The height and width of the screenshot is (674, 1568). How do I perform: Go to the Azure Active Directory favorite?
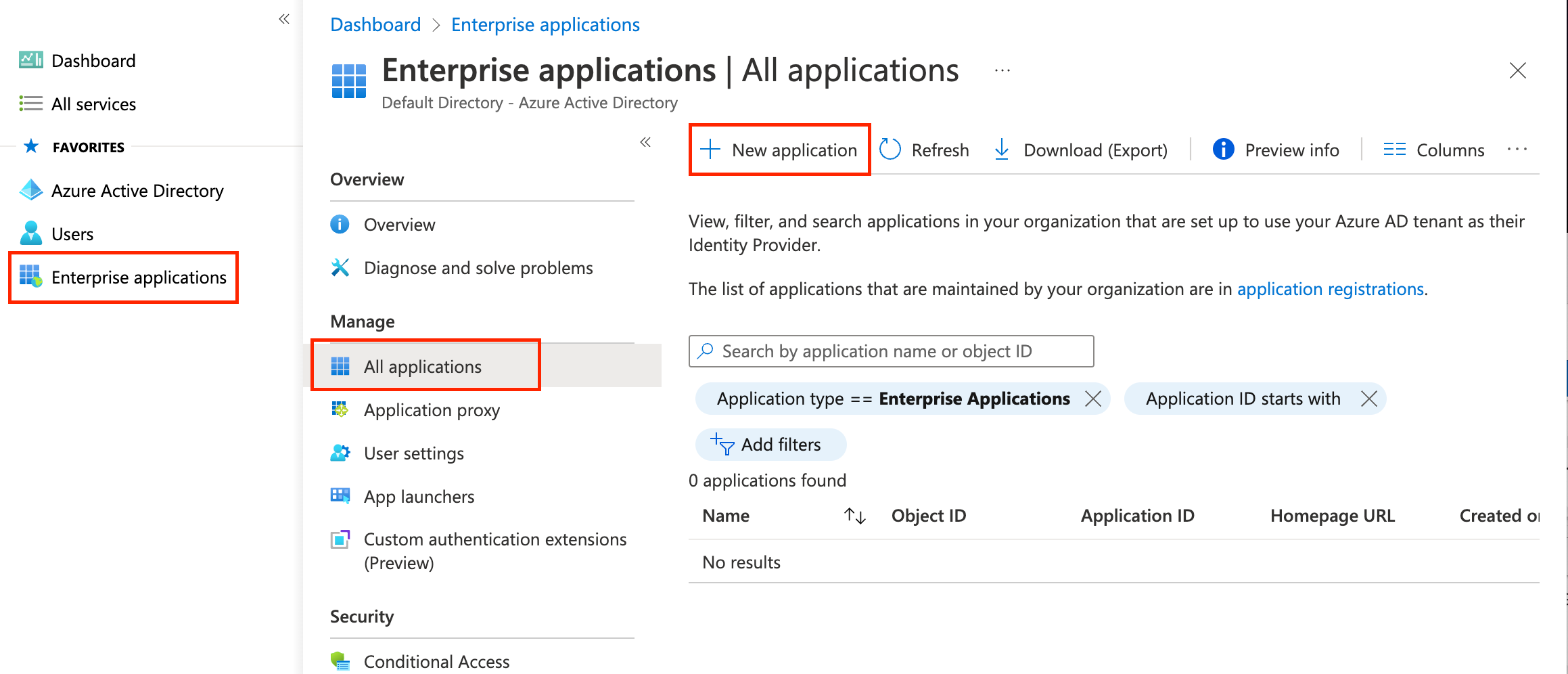[x=137, y=191]
